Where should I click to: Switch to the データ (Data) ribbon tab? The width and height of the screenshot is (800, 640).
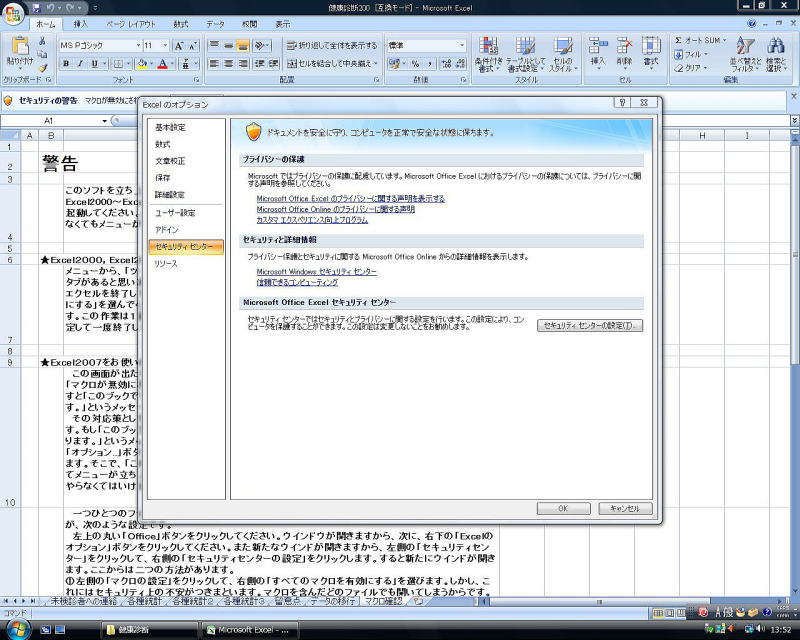[215, 24]
